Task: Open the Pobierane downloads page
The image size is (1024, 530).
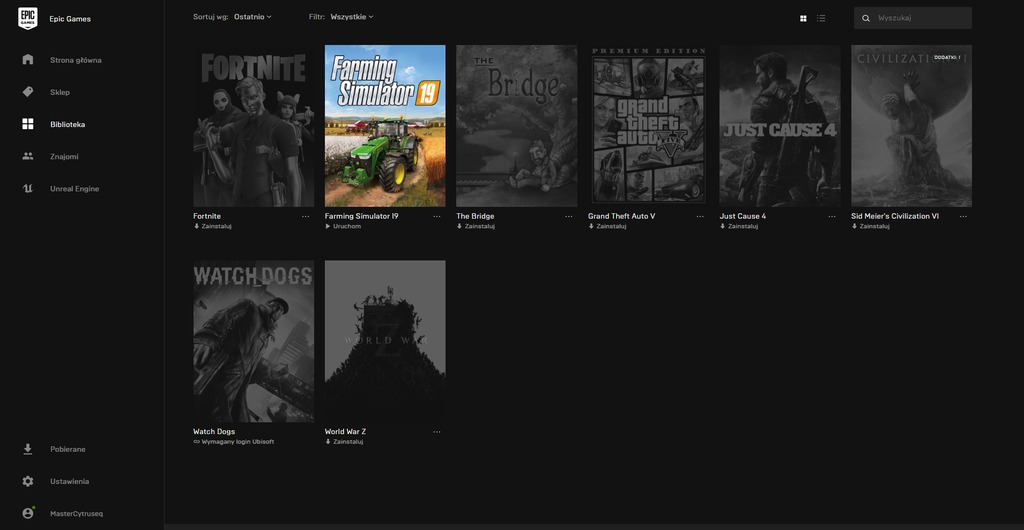Action: point(68,449)
